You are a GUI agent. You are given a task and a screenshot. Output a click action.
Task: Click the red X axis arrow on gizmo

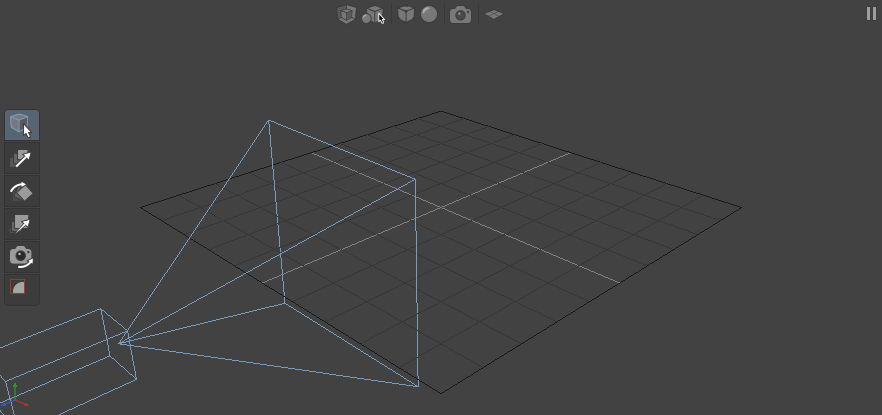click(23, 406)
